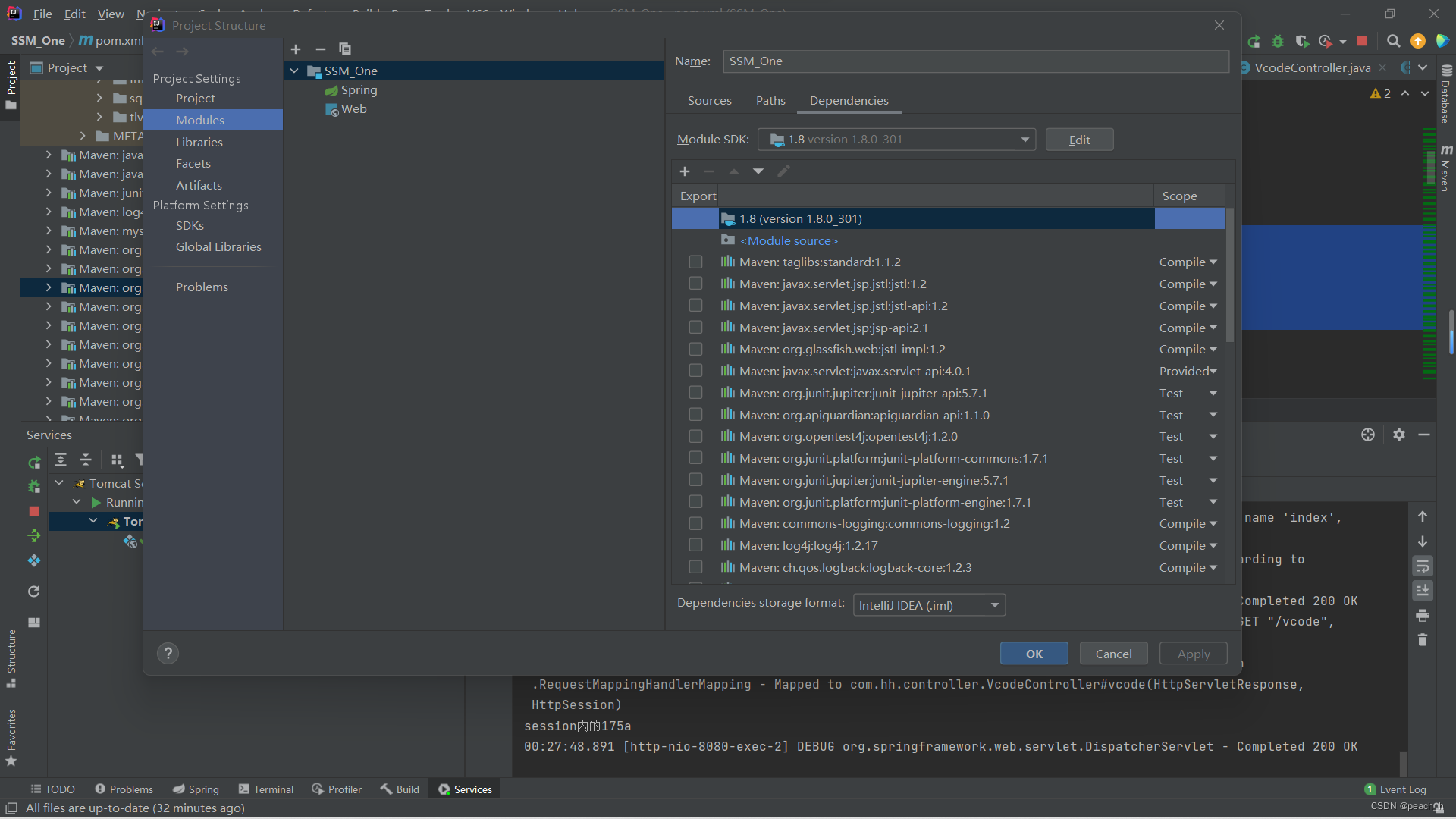
Task: Toggle export for taglibs:standard:1.1.2
Action: pos(695,262)
